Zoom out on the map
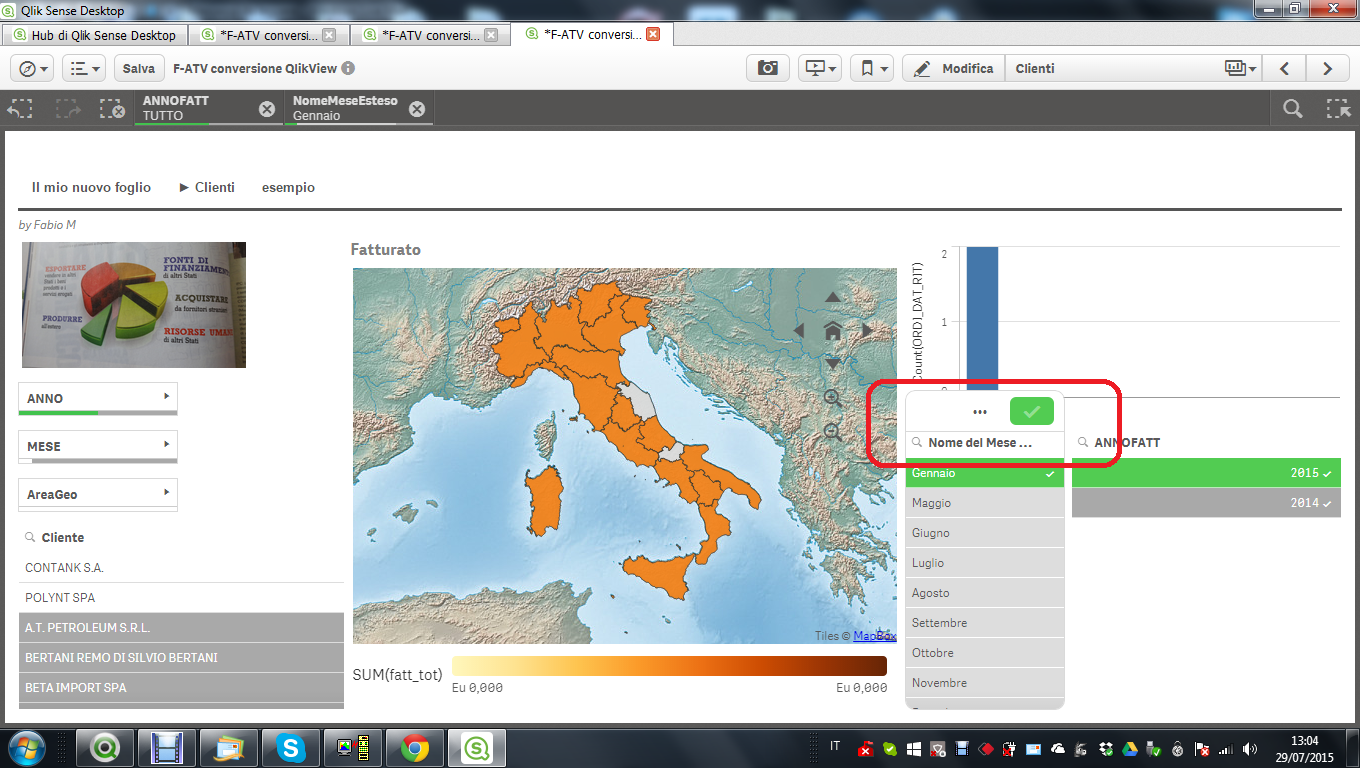The width and height of the screenshot is (1360, 768). 833,432
